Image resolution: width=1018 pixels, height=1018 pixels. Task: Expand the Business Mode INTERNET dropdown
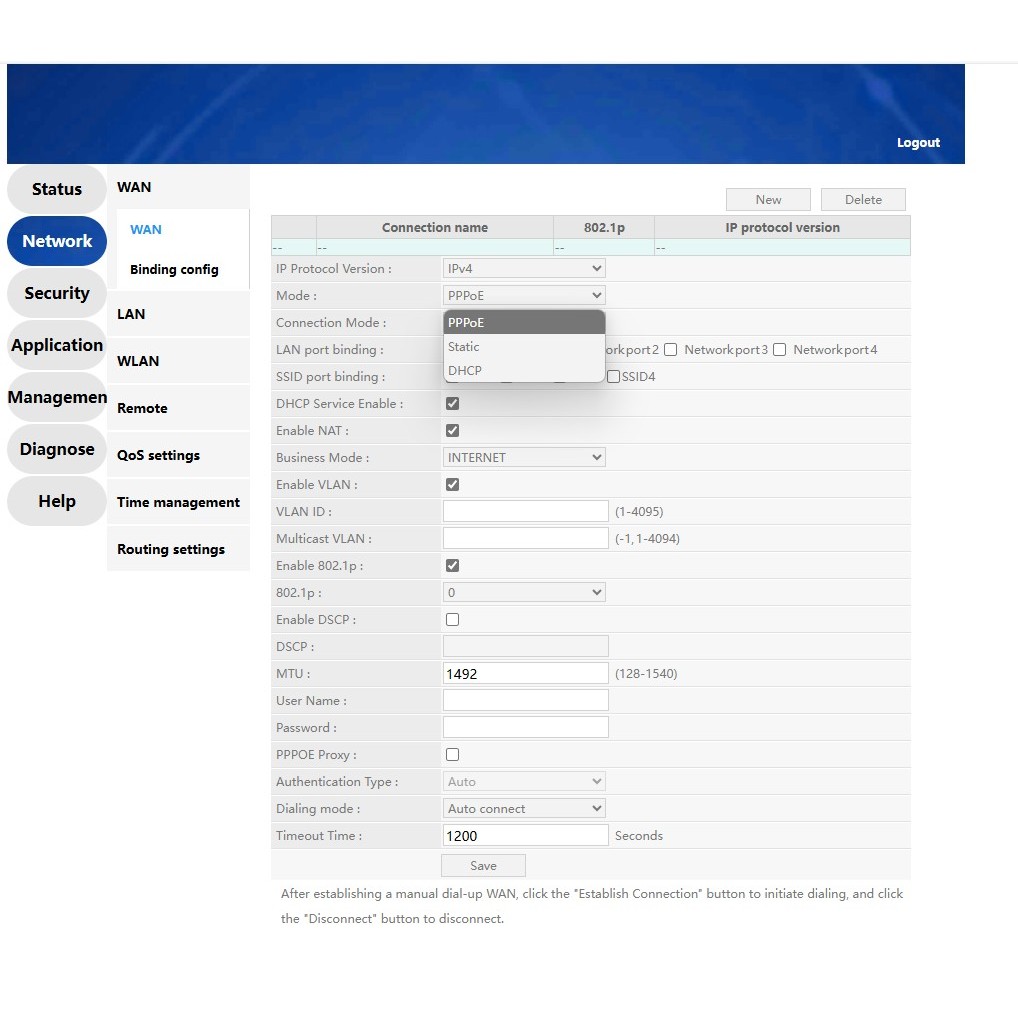[x=524, y=458]
